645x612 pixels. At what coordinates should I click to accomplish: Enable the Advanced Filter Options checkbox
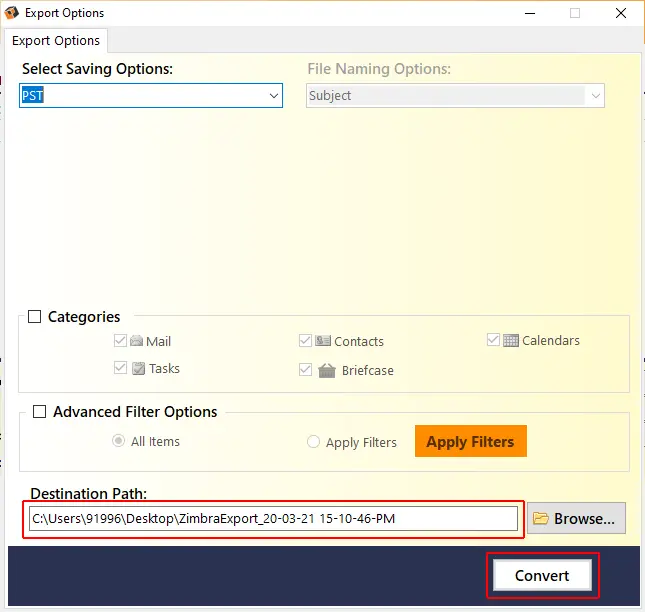[40, 411]
